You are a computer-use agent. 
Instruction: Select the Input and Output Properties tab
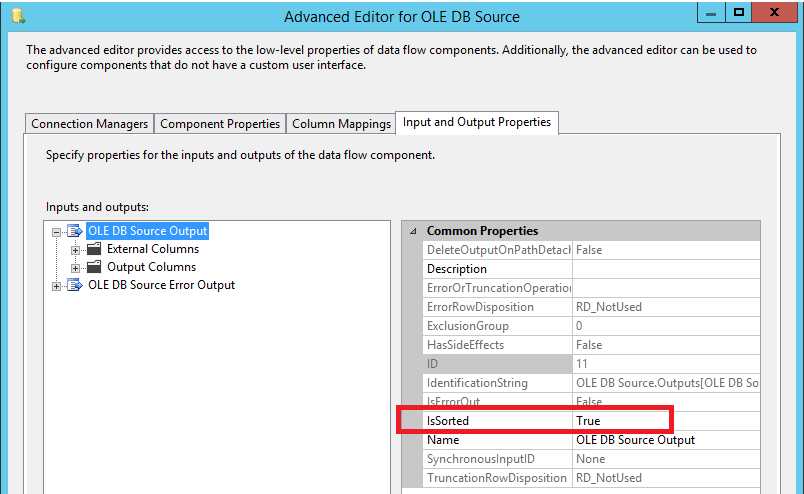click(x=477, y=122)
